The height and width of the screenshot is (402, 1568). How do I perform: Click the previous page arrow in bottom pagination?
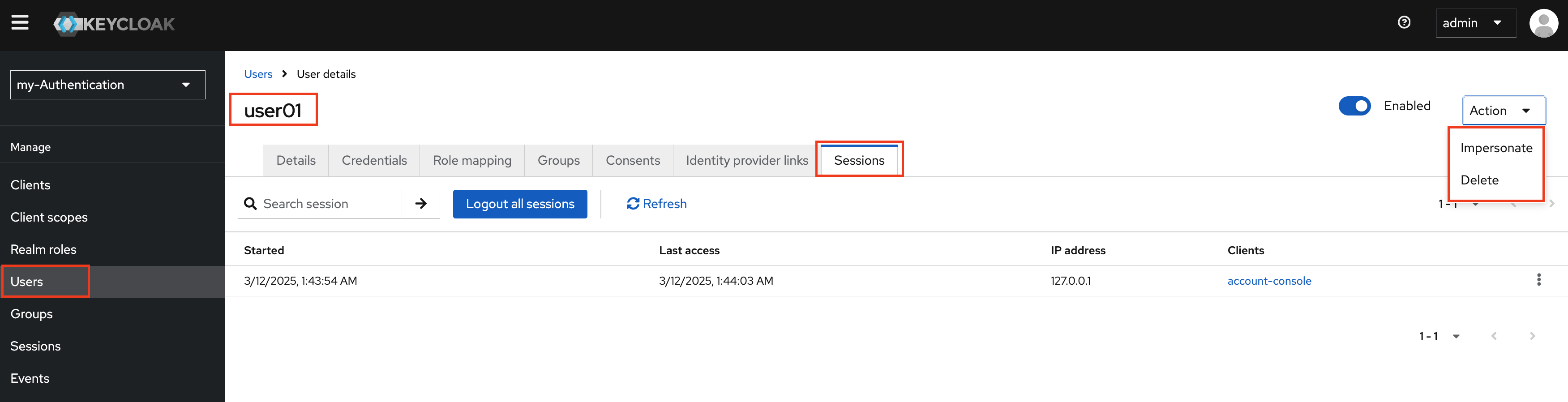[x=1494, y=336]
